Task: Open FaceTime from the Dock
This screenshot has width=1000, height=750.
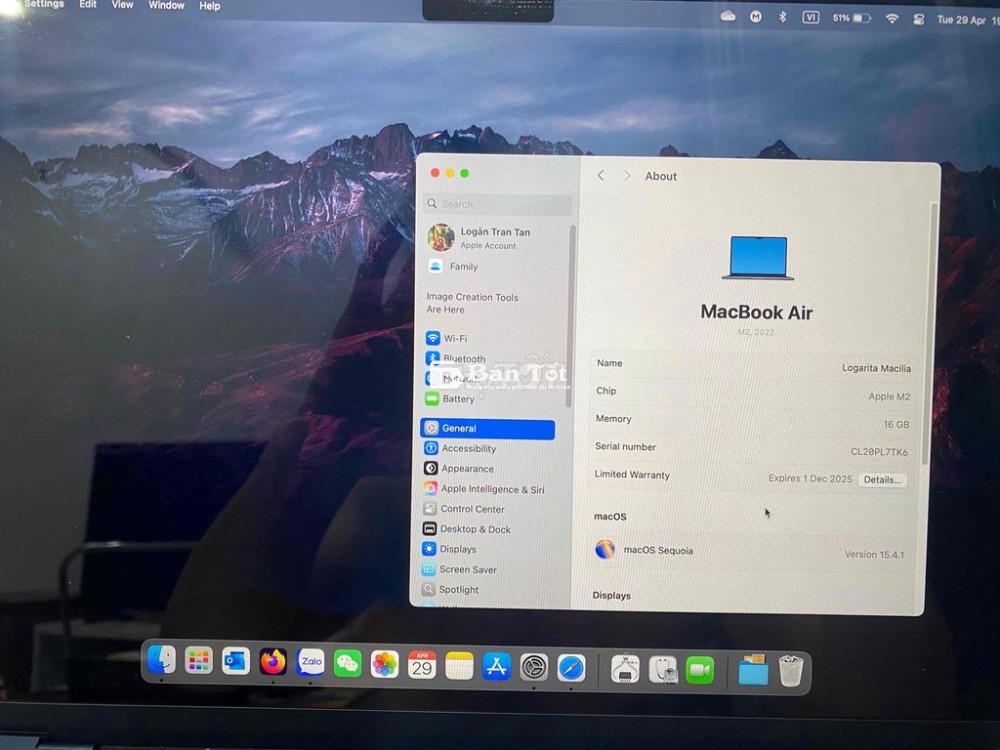Action: click(700, 671)
